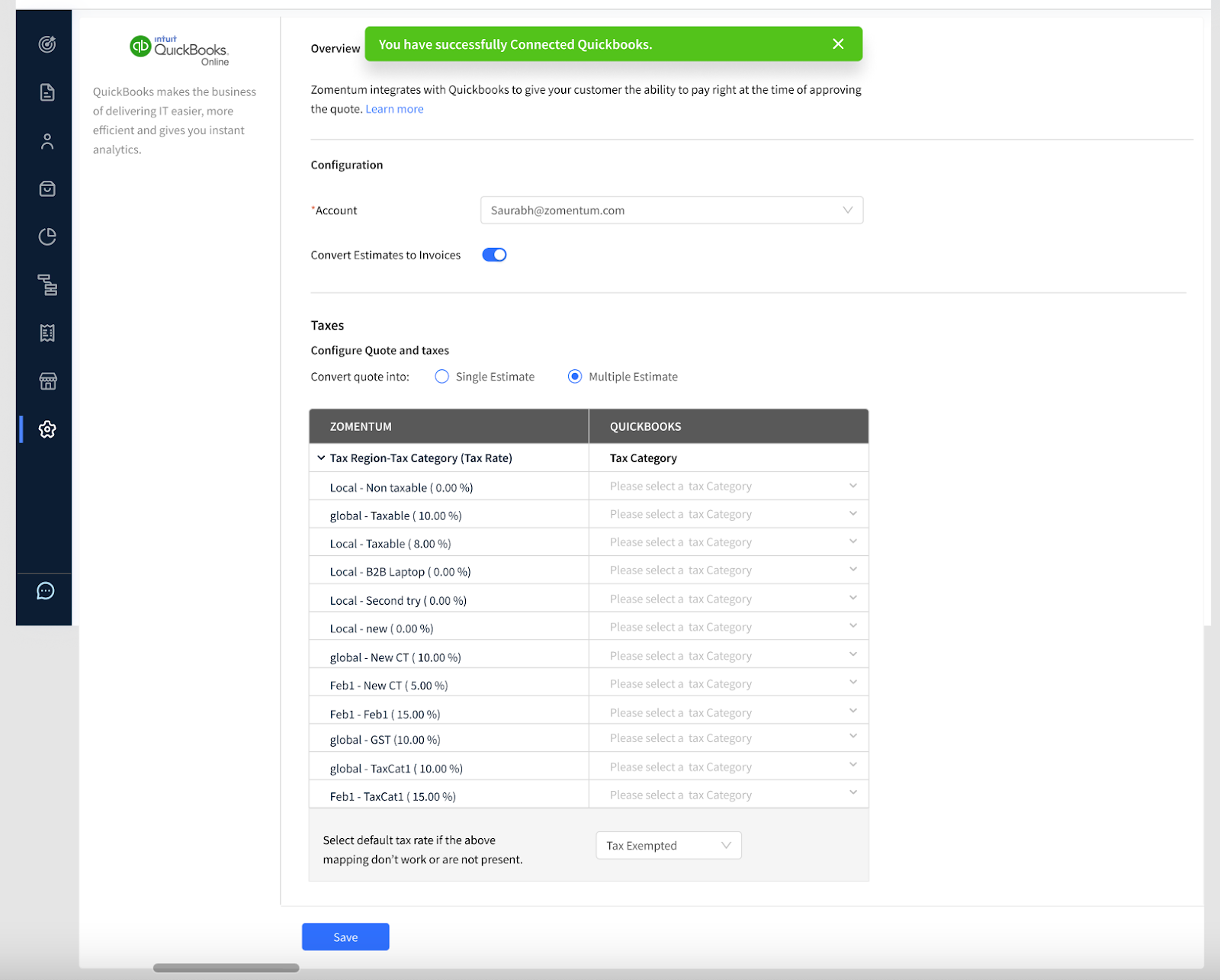Click the 'Local - B2B Laptop ( 0.00 %)' row text

pos(400,572)
